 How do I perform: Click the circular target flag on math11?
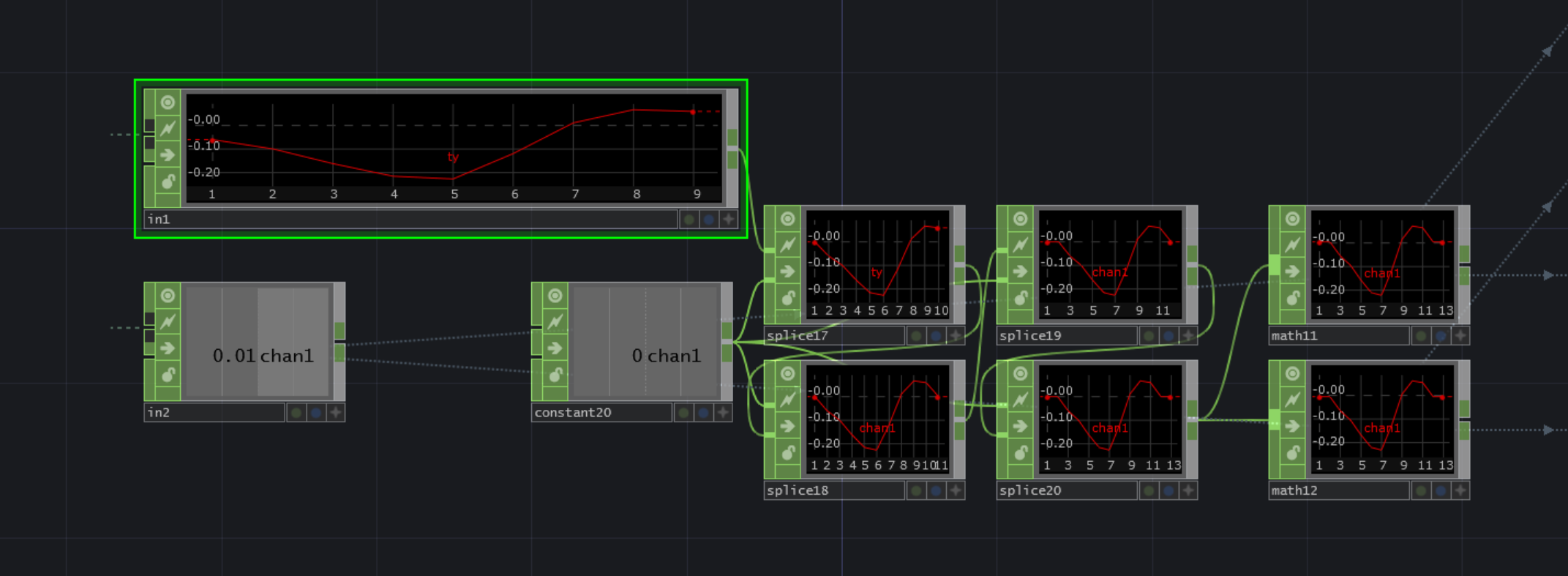pyautogui.click(x=1292, y=219)
